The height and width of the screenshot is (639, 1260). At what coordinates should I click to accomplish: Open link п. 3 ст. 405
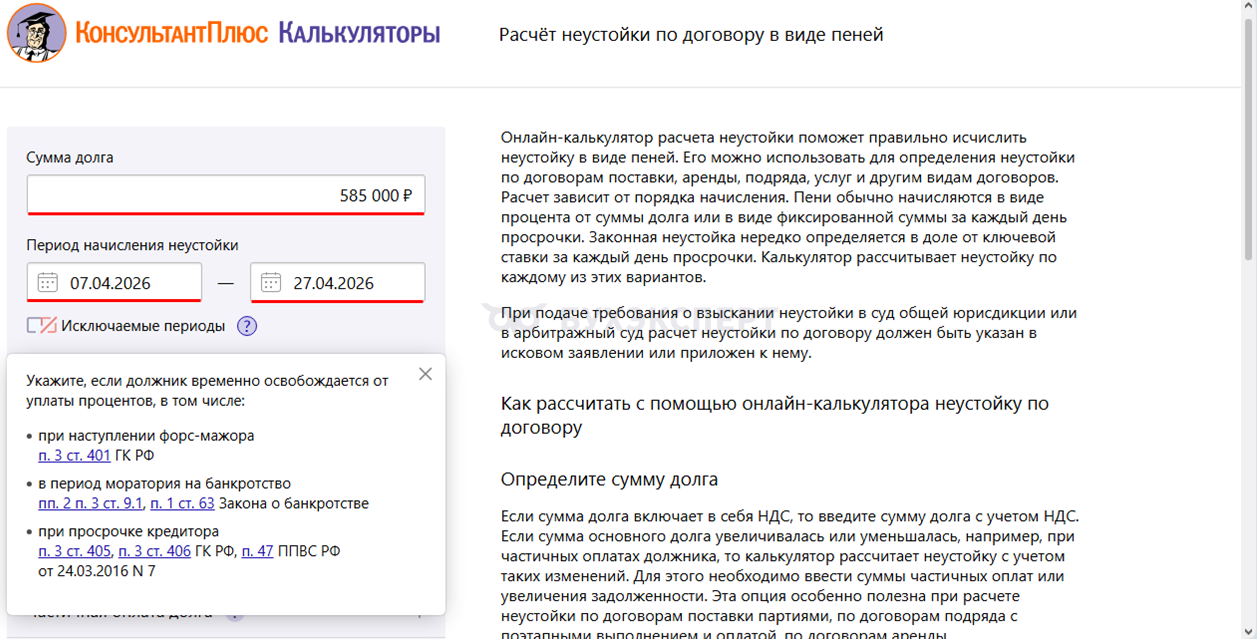pyautogui.click(x=74, y=551)
